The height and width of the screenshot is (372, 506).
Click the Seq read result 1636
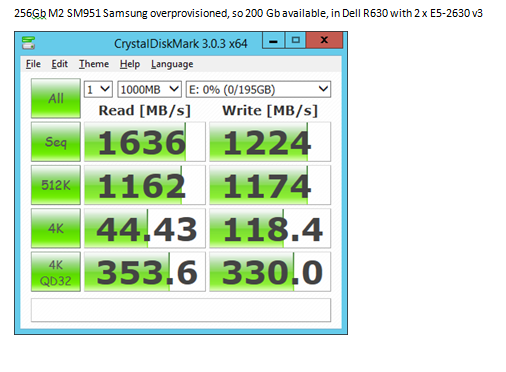pyautogui.click(x=145, y=142)
